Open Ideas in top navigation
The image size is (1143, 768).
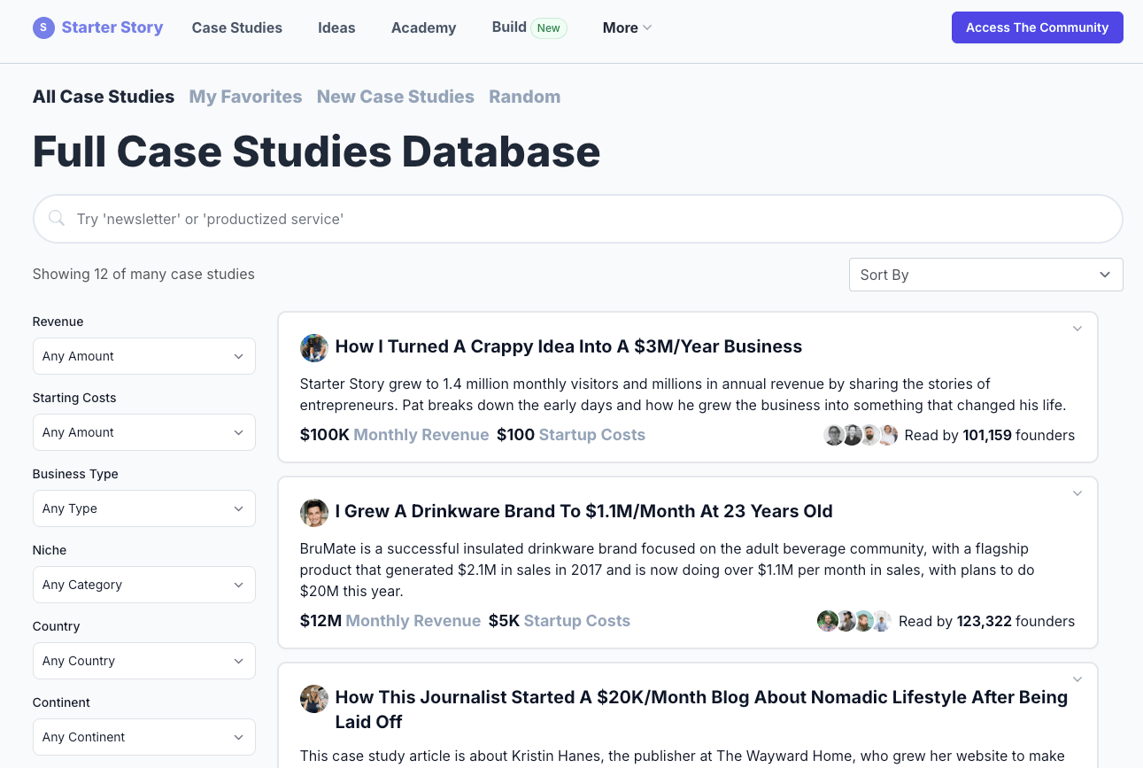point(336,28)
